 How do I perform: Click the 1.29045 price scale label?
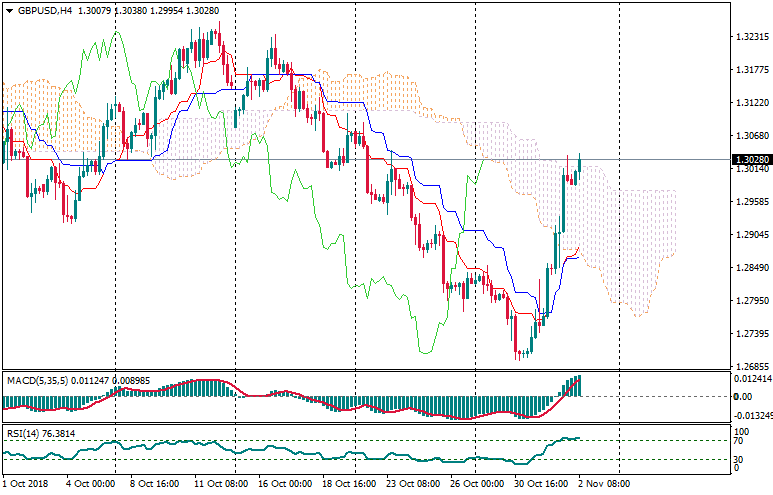point(750,235)
